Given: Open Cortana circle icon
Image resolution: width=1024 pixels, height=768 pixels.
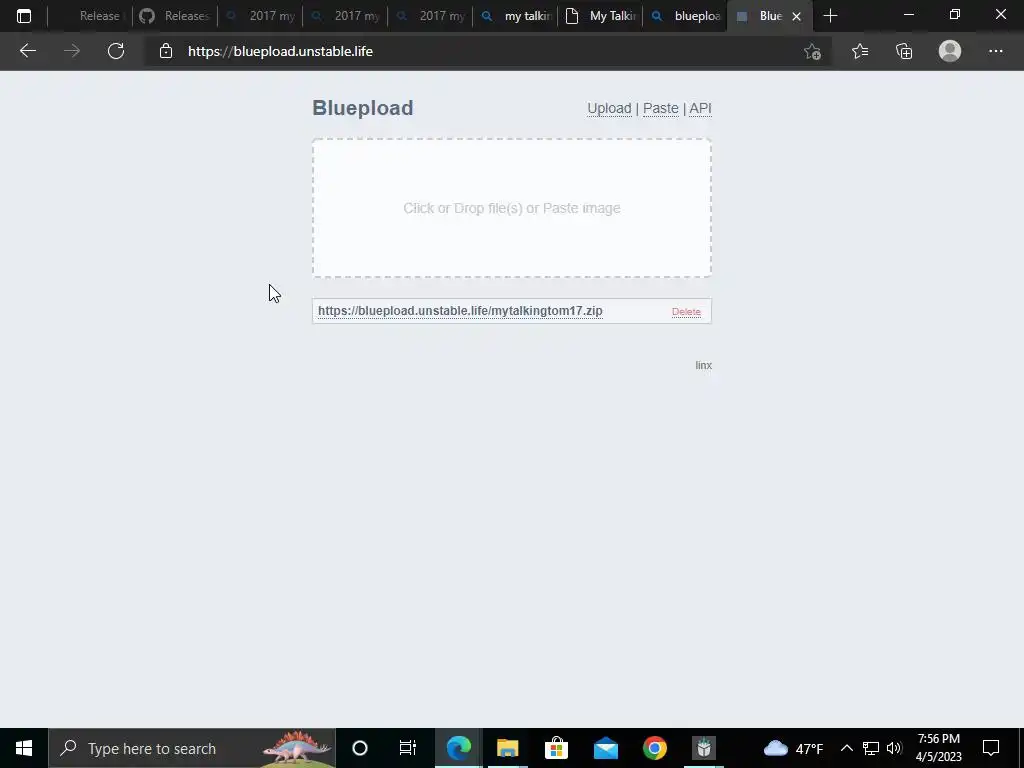Looking at the screenshot, I should 360,748.
